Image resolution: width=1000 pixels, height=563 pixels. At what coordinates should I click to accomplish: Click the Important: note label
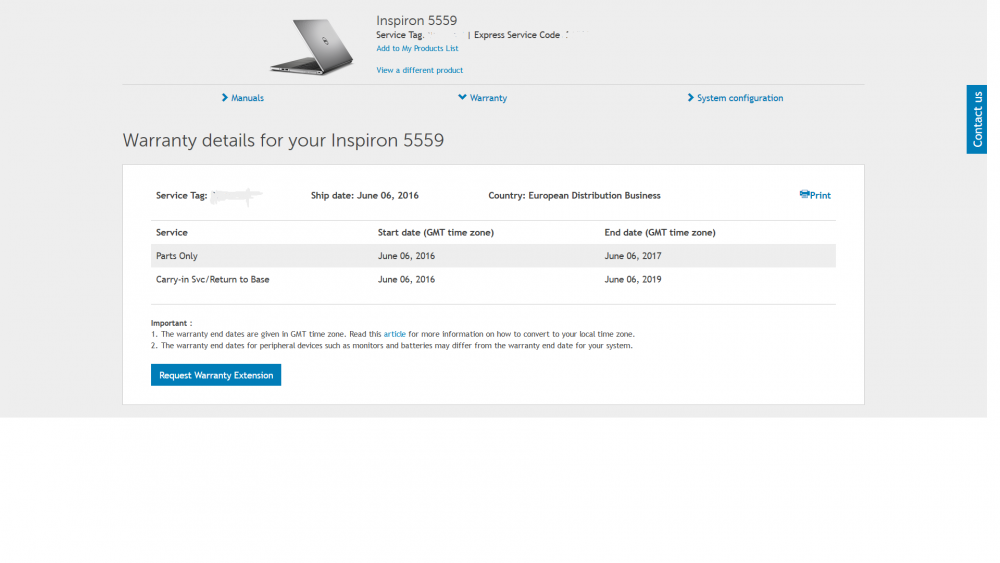click(172, 323)
